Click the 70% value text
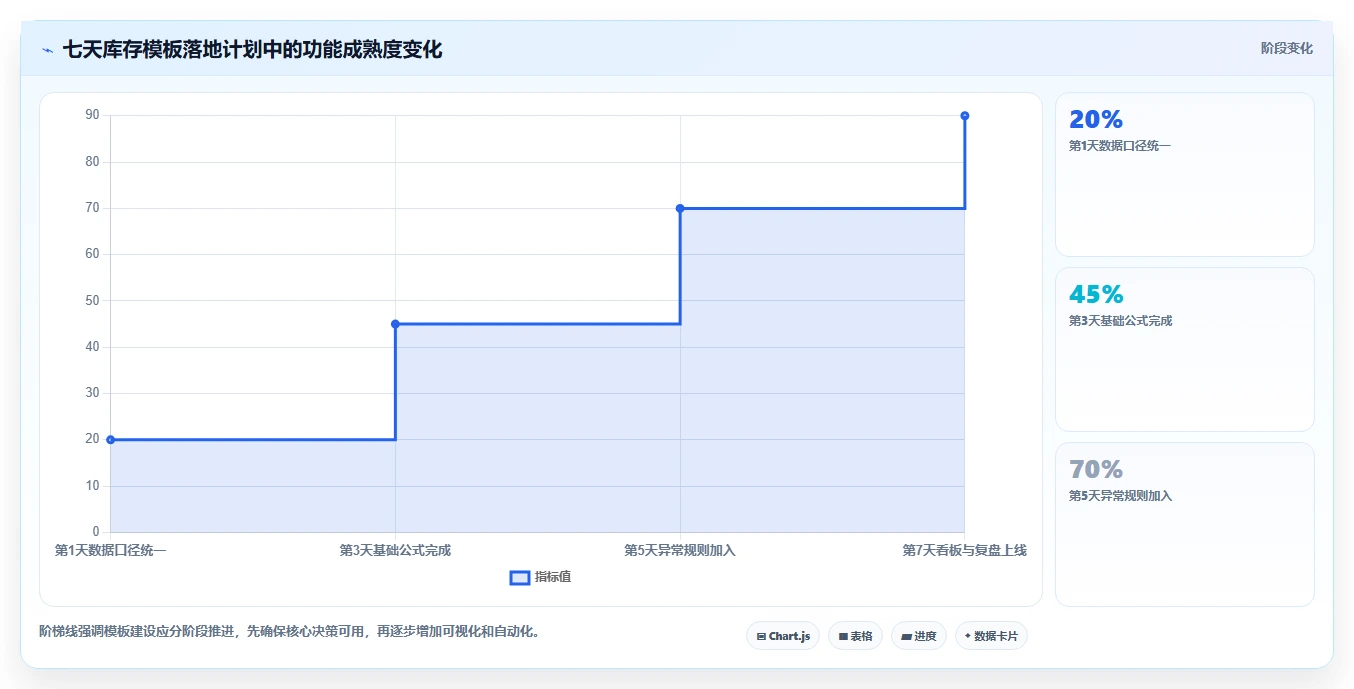Screen dimensions: 1354x689 pyautogui.click(x=1096, y=470)
